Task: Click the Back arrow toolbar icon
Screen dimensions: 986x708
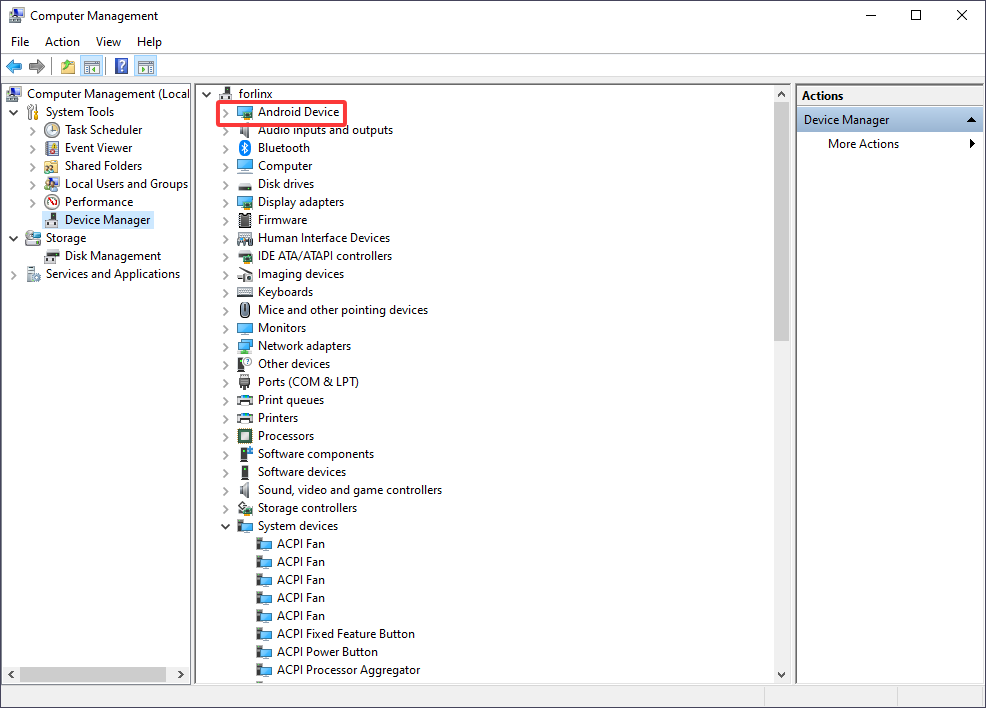Action: pyautogui.click(x=14, y=66)
